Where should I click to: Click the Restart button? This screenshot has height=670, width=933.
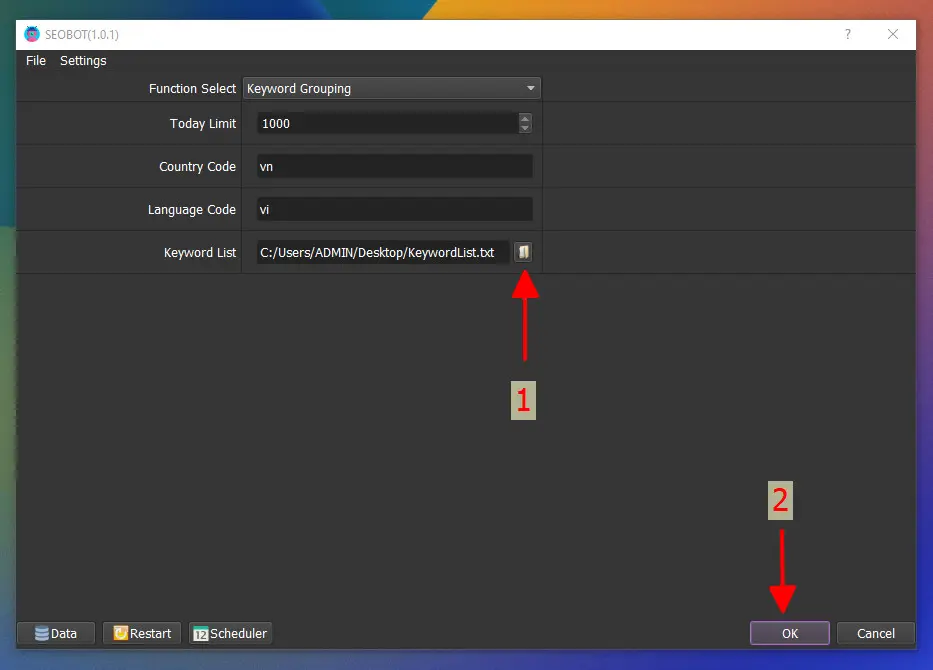142,633
